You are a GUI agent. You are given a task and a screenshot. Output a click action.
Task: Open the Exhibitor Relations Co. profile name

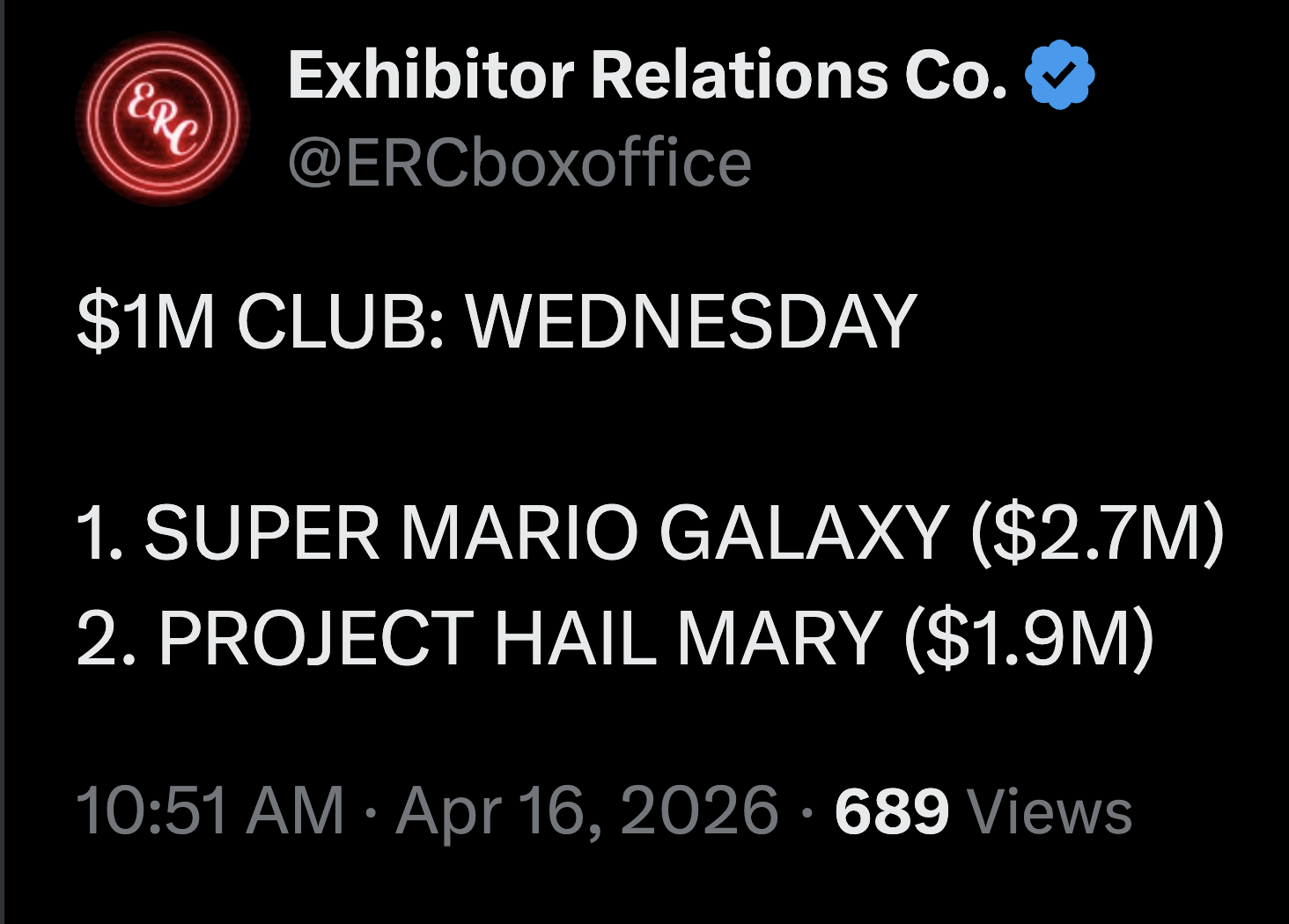(x=647, y=75)
